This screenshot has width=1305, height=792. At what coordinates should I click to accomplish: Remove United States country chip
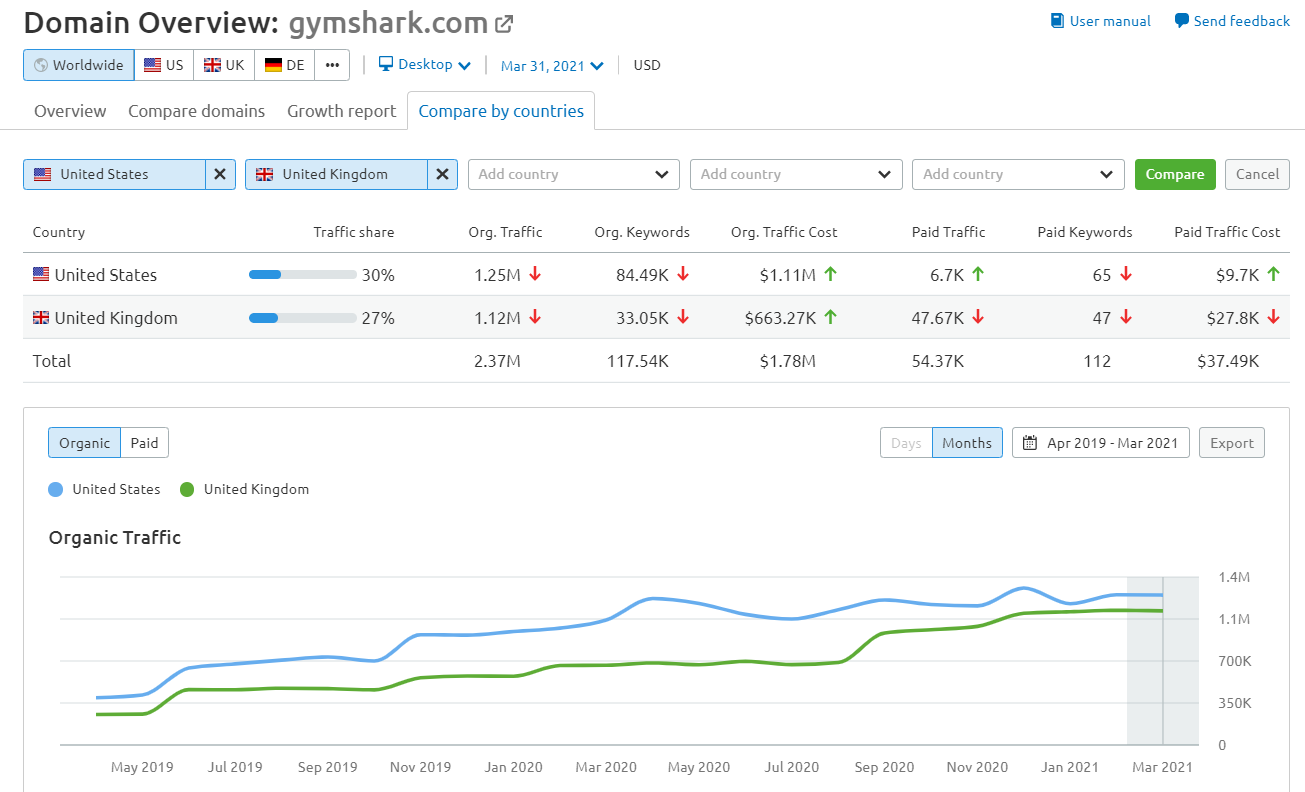220,174
